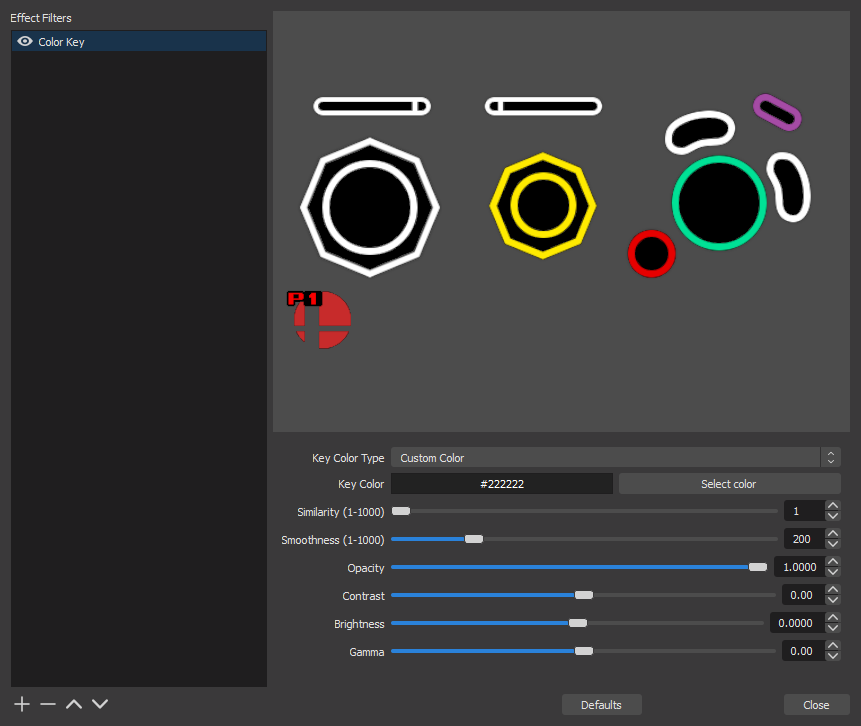This screenshot has width=861, height=726.
Task: Increase Similarity with the up stepper arrow
Action: pos(832,506)
